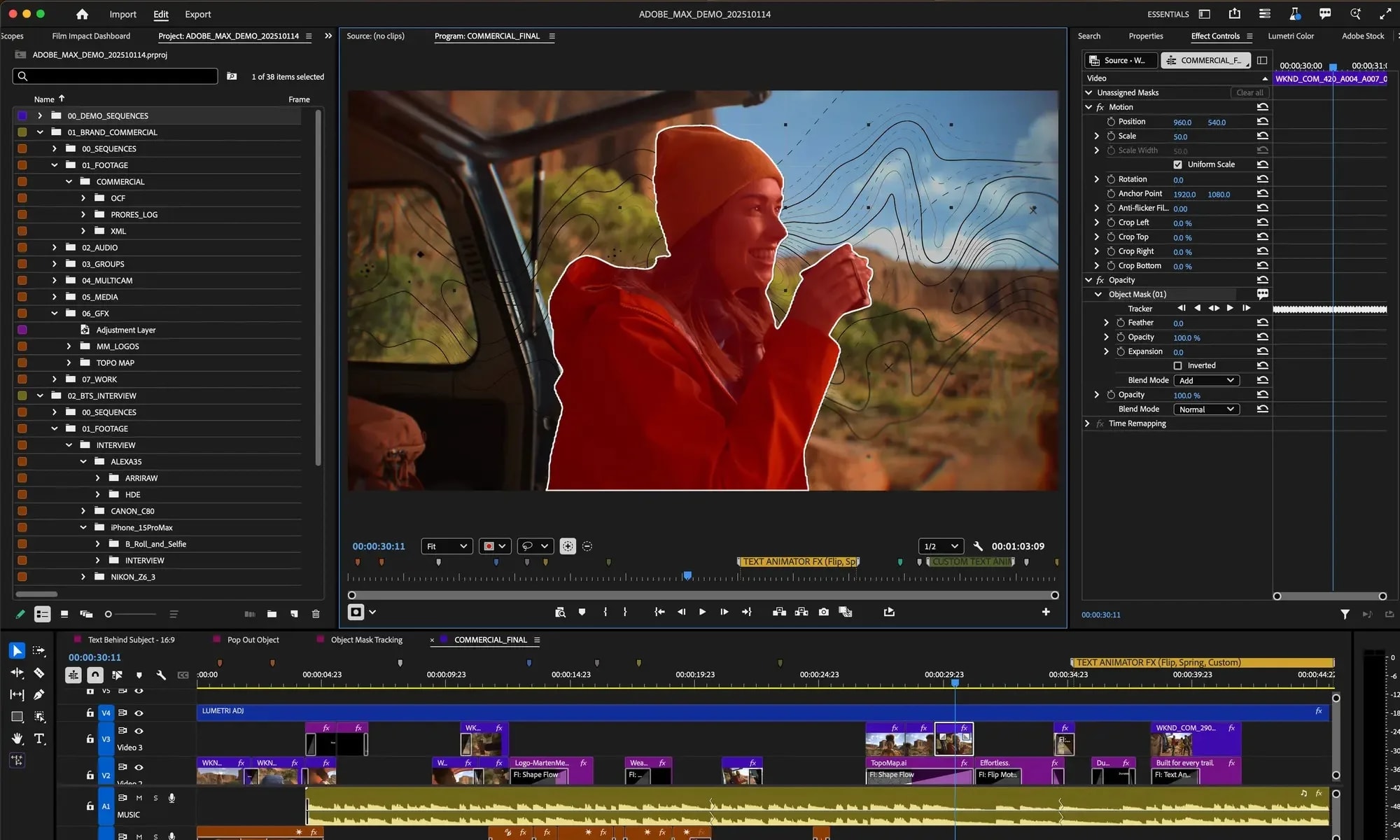Open the Export menu item
The height and width of the screenshot is (840, 1400).
coord(197,14)
